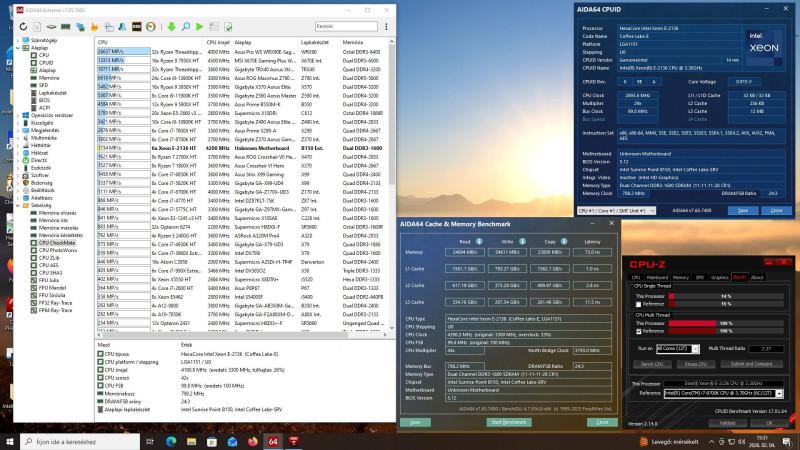Click the Copy info icon in benchmark
800x450 pixels.
tap(564, 241)
